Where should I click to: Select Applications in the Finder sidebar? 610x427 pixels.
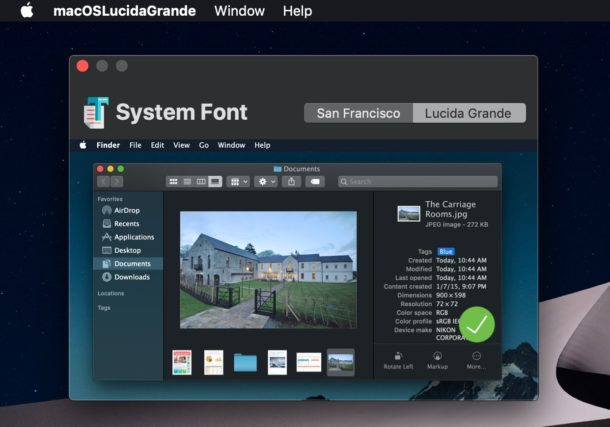pyautogui.click(x=128, y=237)
